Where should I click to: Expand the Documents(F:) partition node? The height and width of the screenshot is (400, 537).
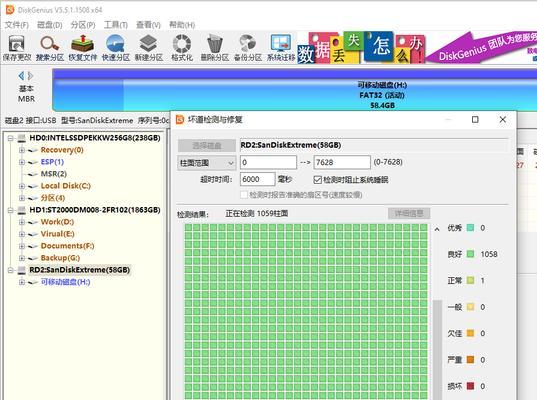click(22, 246)
